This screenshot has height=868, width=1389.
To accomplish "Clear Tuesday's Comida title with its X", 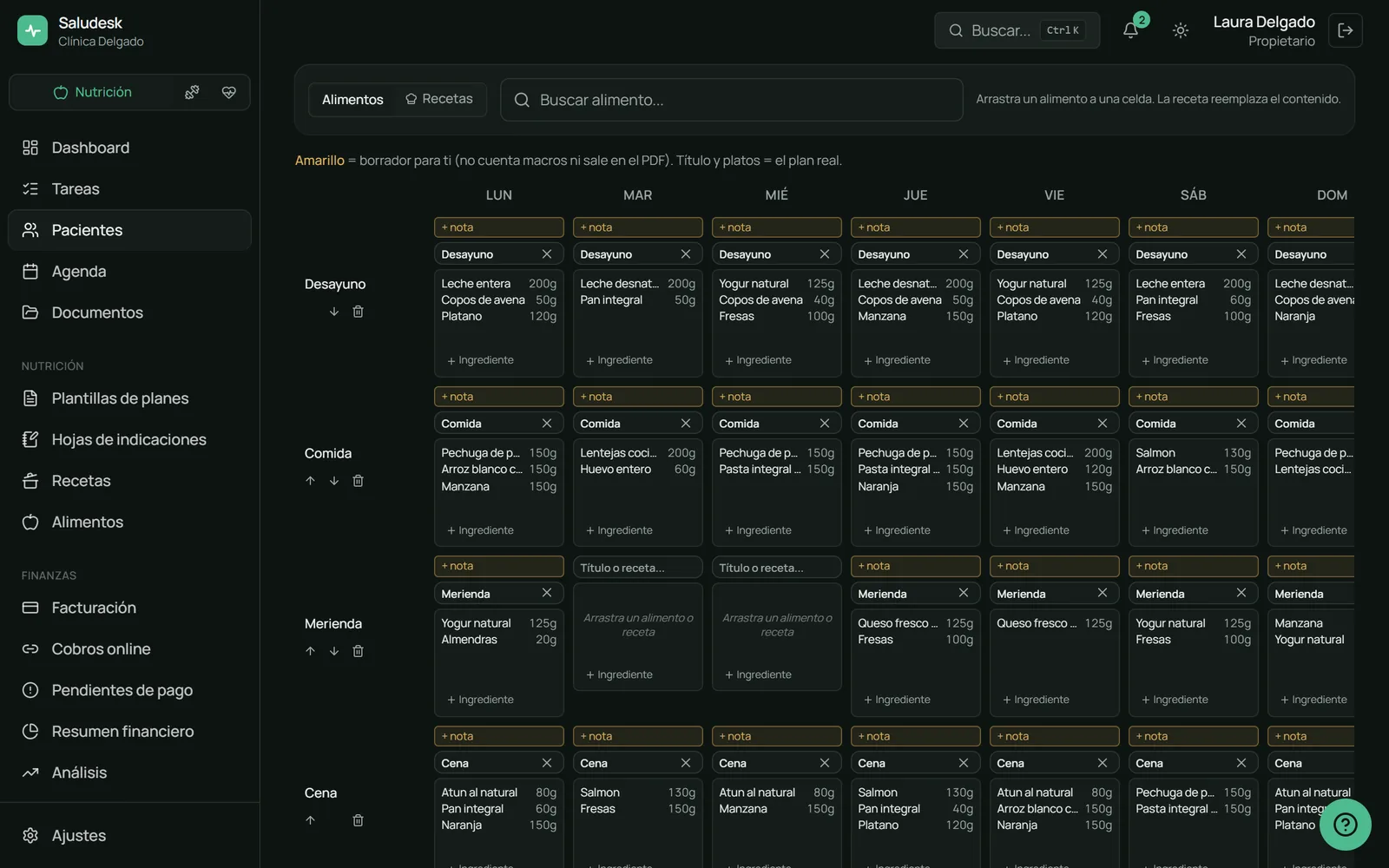I will click(x=686, y=424).
